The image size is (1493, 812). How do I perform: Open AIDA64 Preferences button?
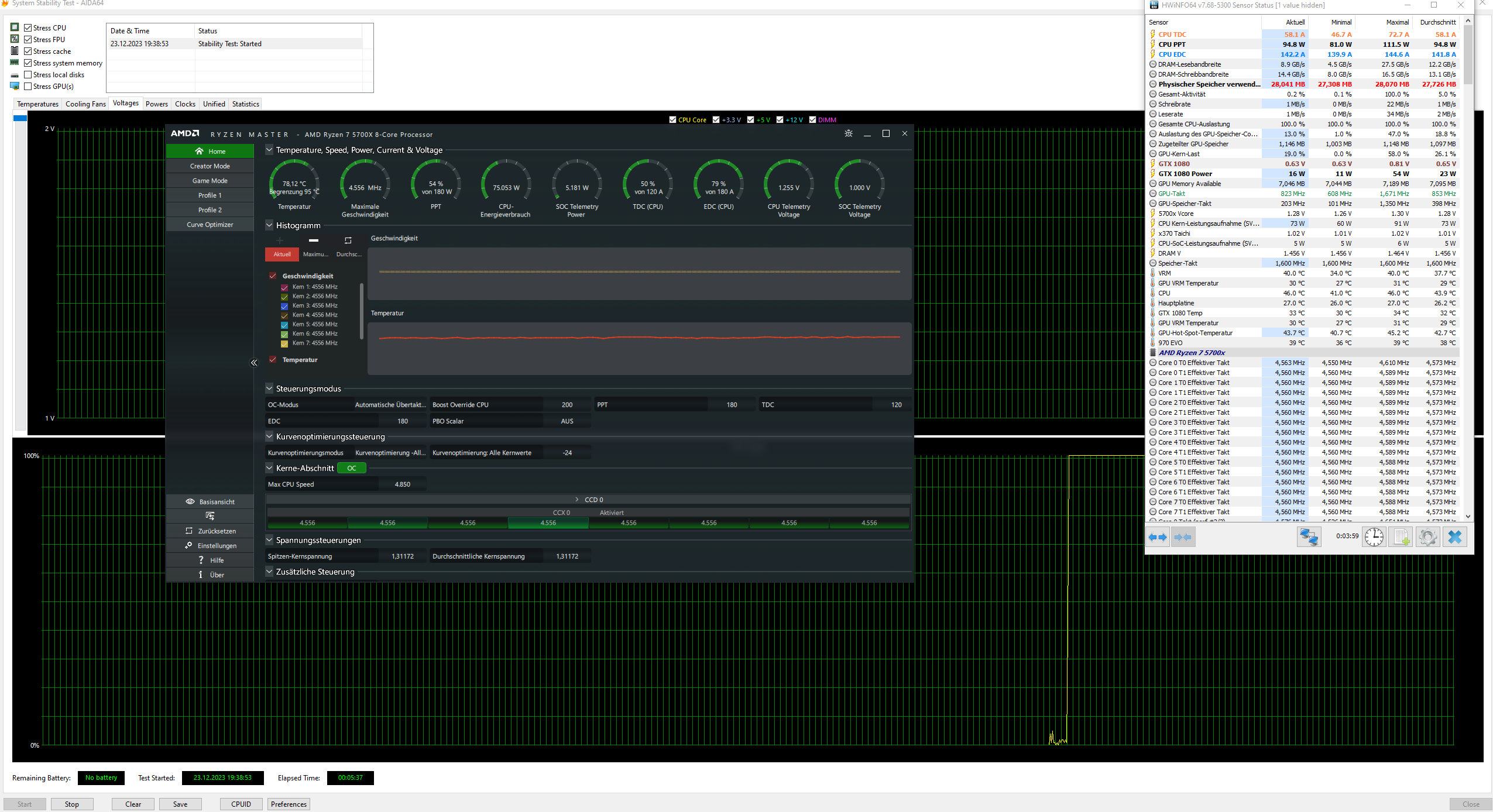[289, 804]
